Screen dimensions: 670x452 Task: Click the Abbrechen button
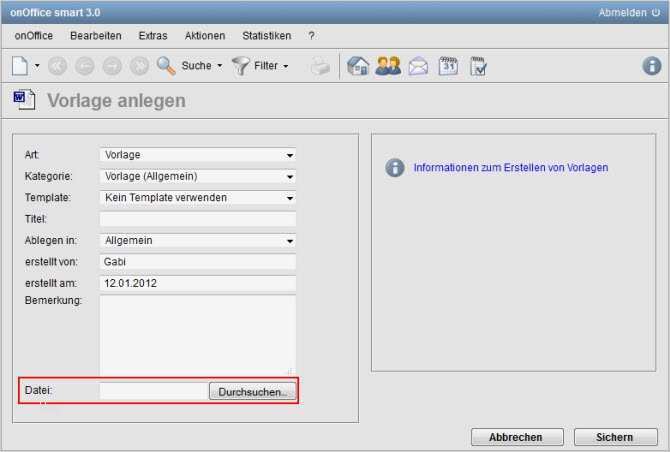[517, 437]
